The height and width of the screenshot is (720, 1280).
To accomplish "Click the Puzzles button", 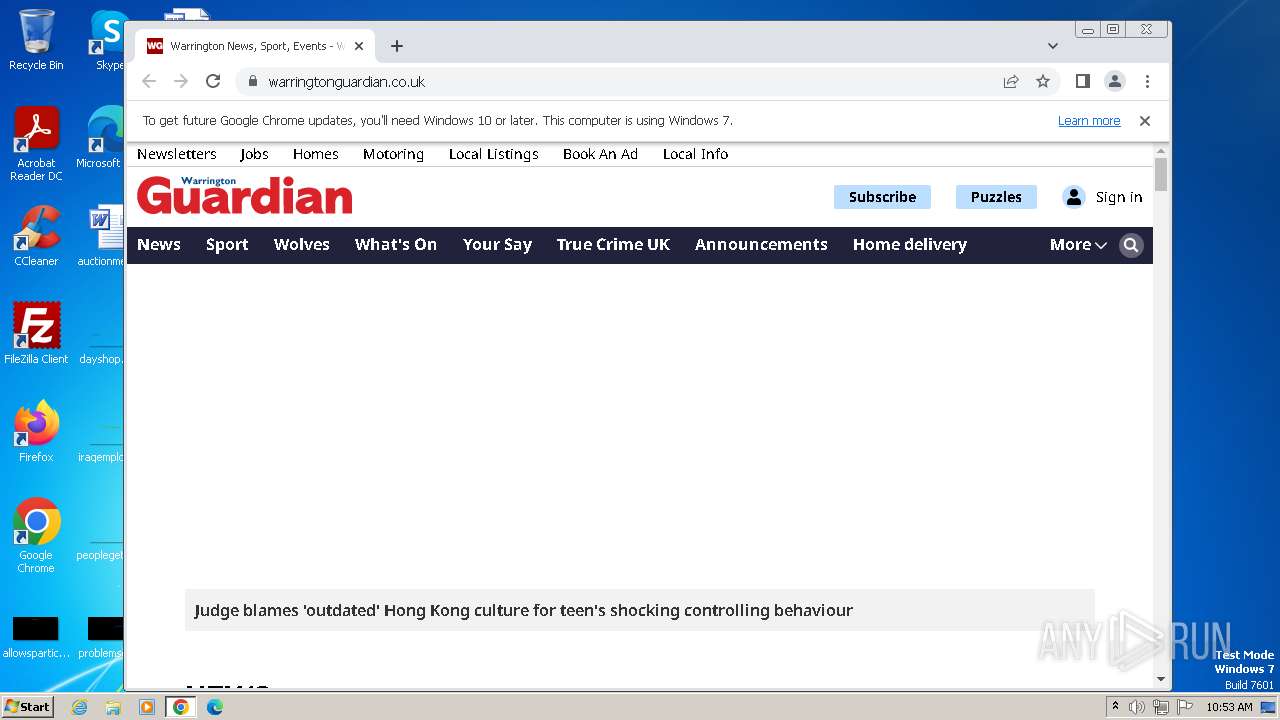I will pyautogui.click(x=996, y=197).
